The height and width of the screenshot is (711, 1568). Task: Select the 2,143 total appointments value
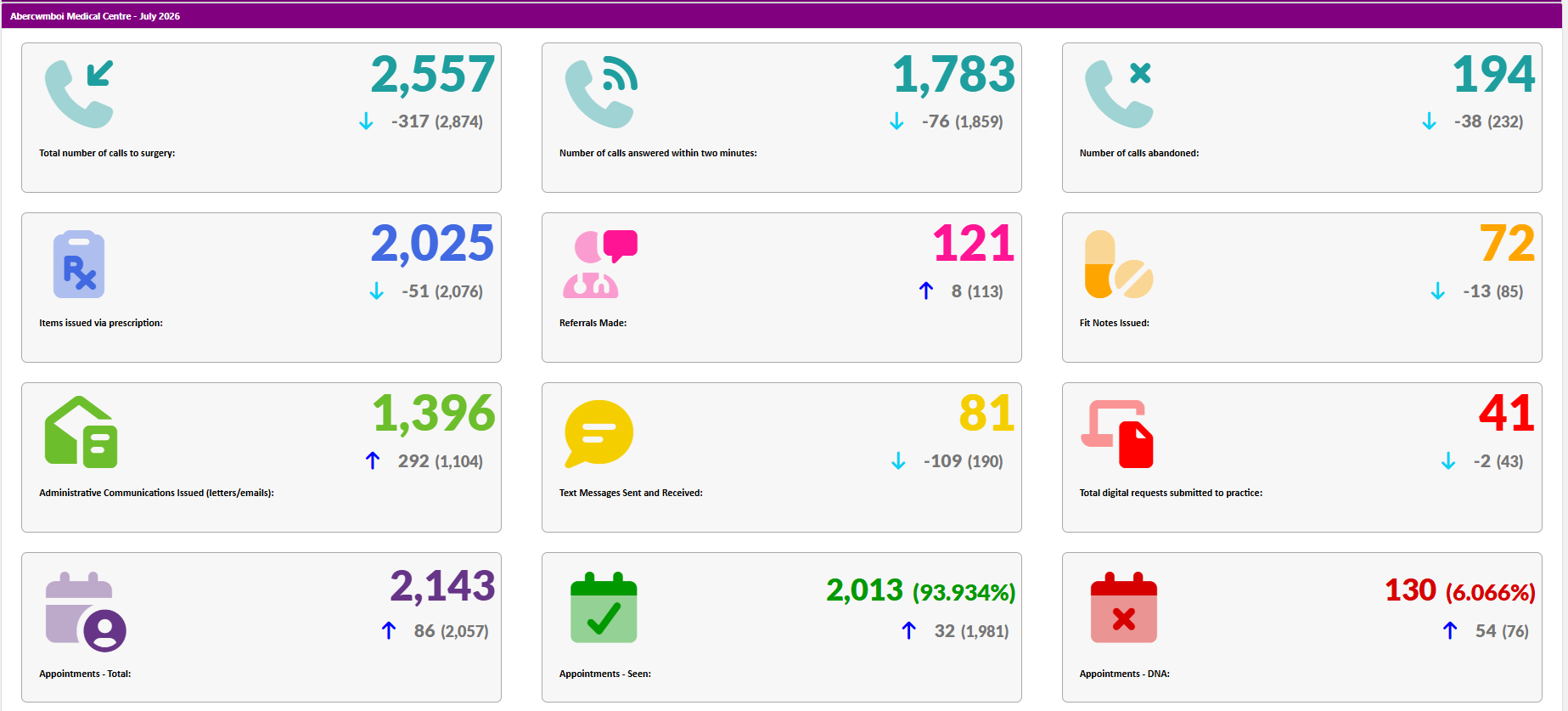coord(443,586)
